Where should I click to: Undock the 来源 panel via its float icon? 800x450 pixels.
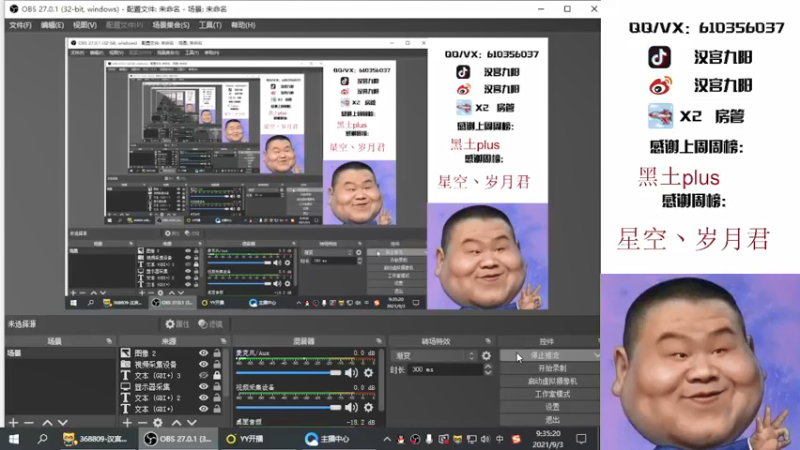coord(223,341)
